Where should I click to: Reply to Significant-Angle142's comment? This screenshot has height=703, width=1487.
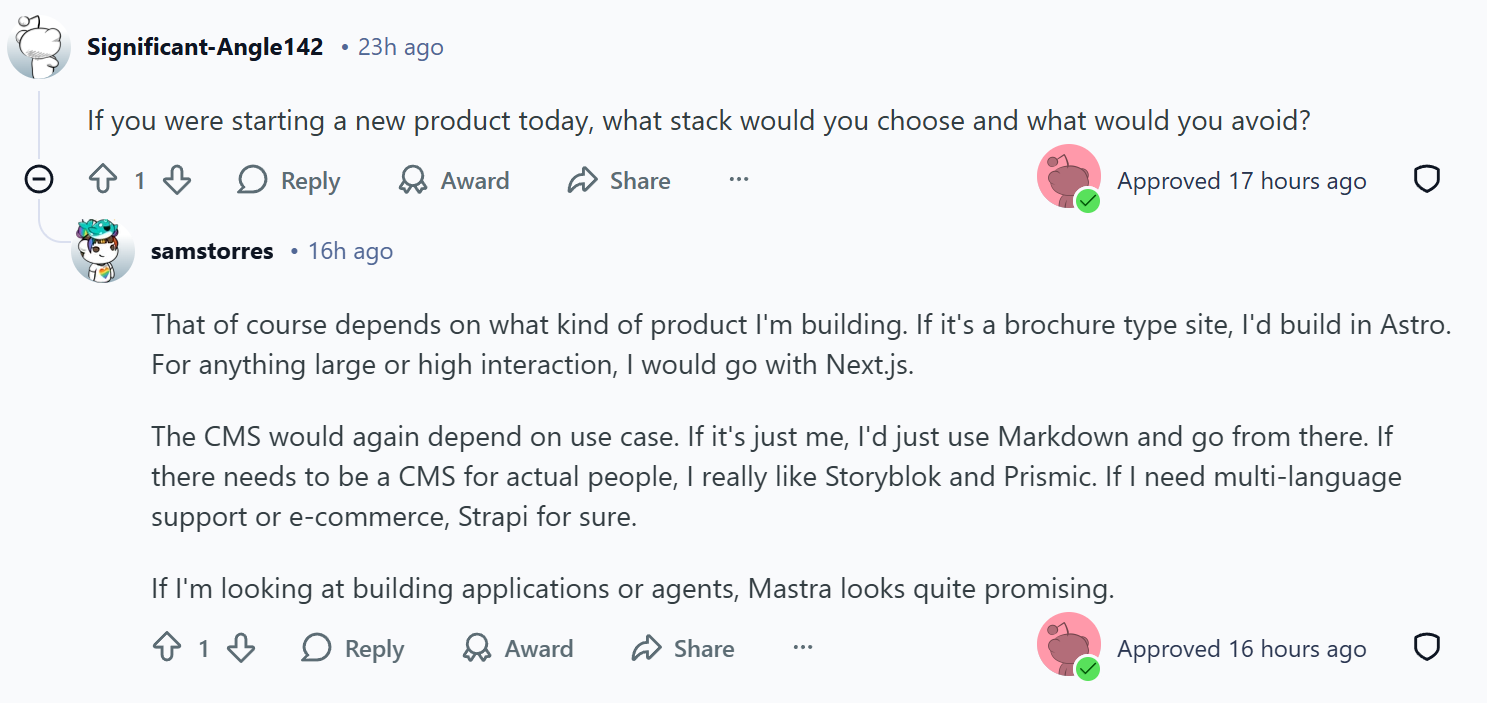click(289, 181)
